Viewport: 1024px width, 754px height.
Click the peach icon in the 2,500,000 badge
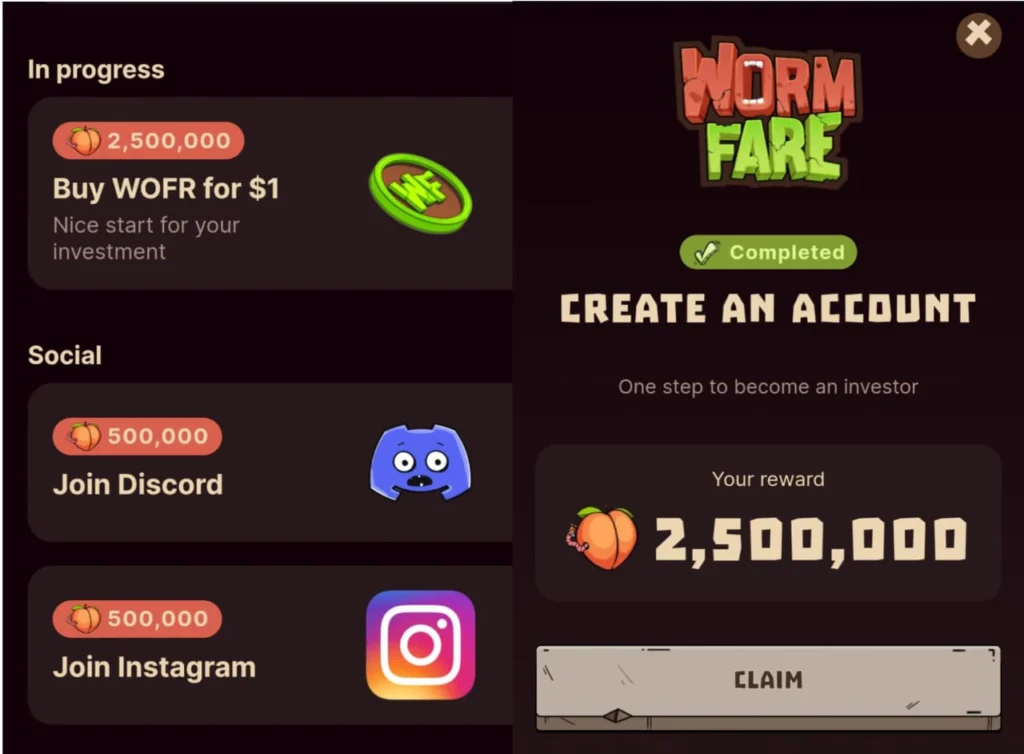(85, 140)
